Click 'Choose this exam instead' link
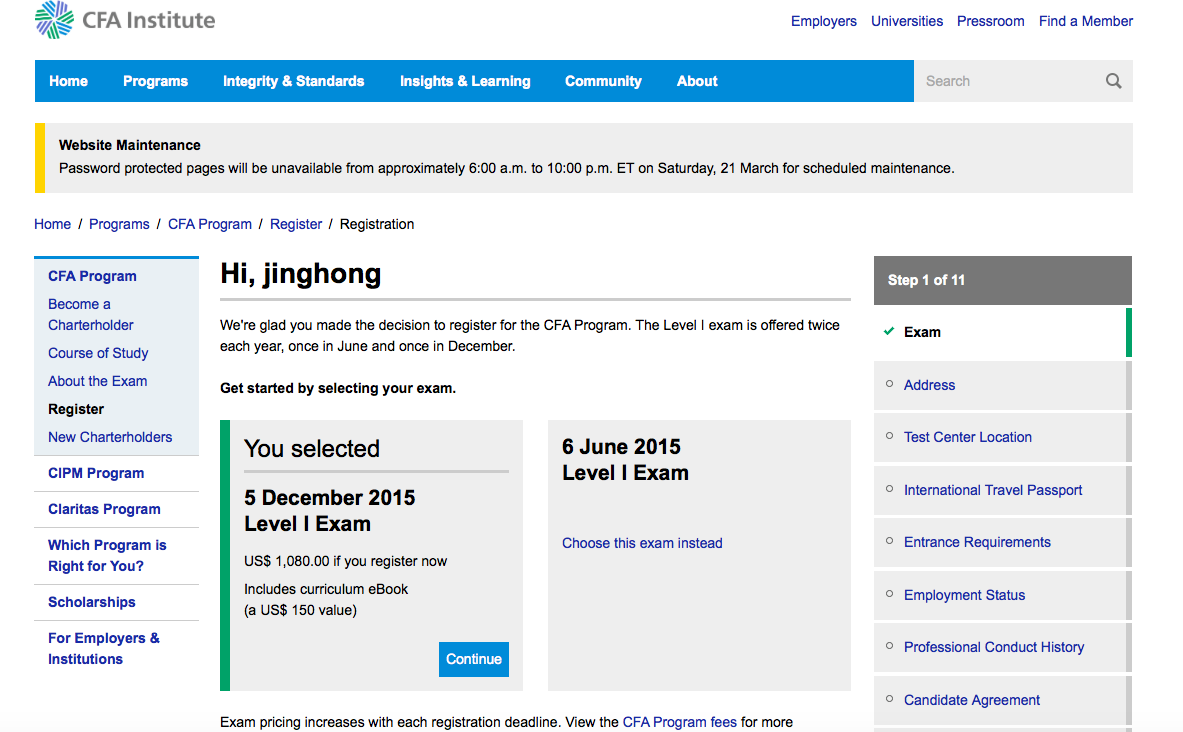 [642, 543]
